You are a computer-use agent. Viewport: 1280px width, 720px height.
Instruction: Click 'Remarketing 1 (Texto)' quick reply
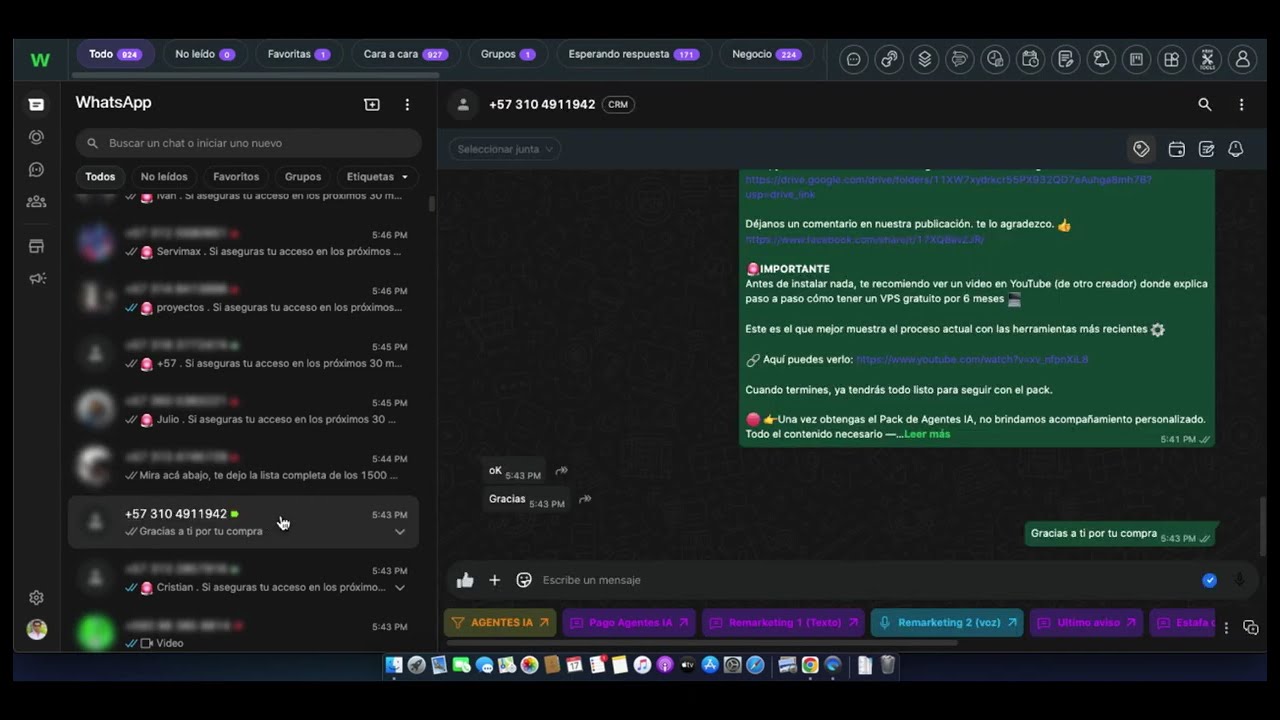(783, 622)
